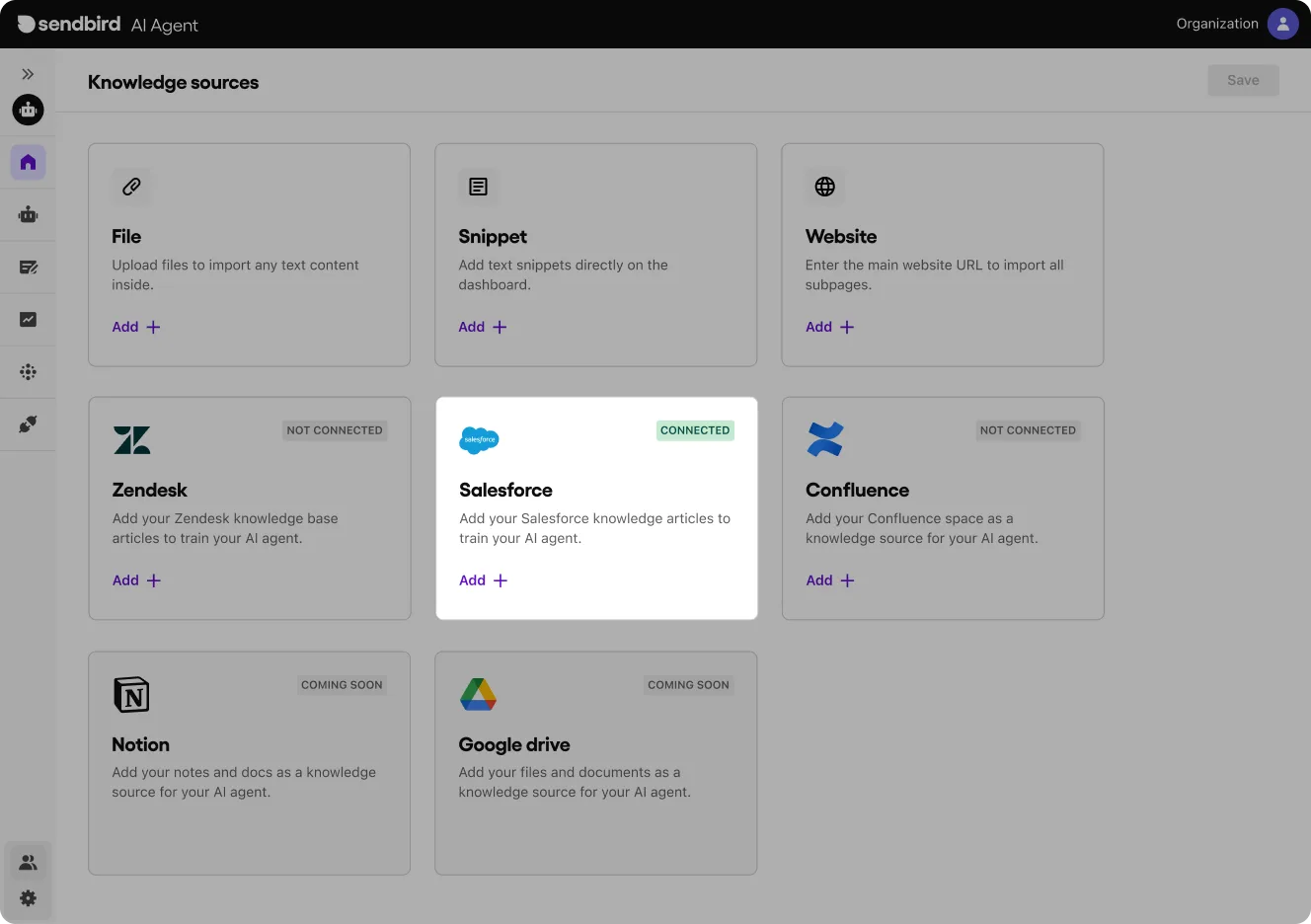Viewport: 1311px width, 924px height.
Task: Click the Snippet card title
Action: pos(493,237)
